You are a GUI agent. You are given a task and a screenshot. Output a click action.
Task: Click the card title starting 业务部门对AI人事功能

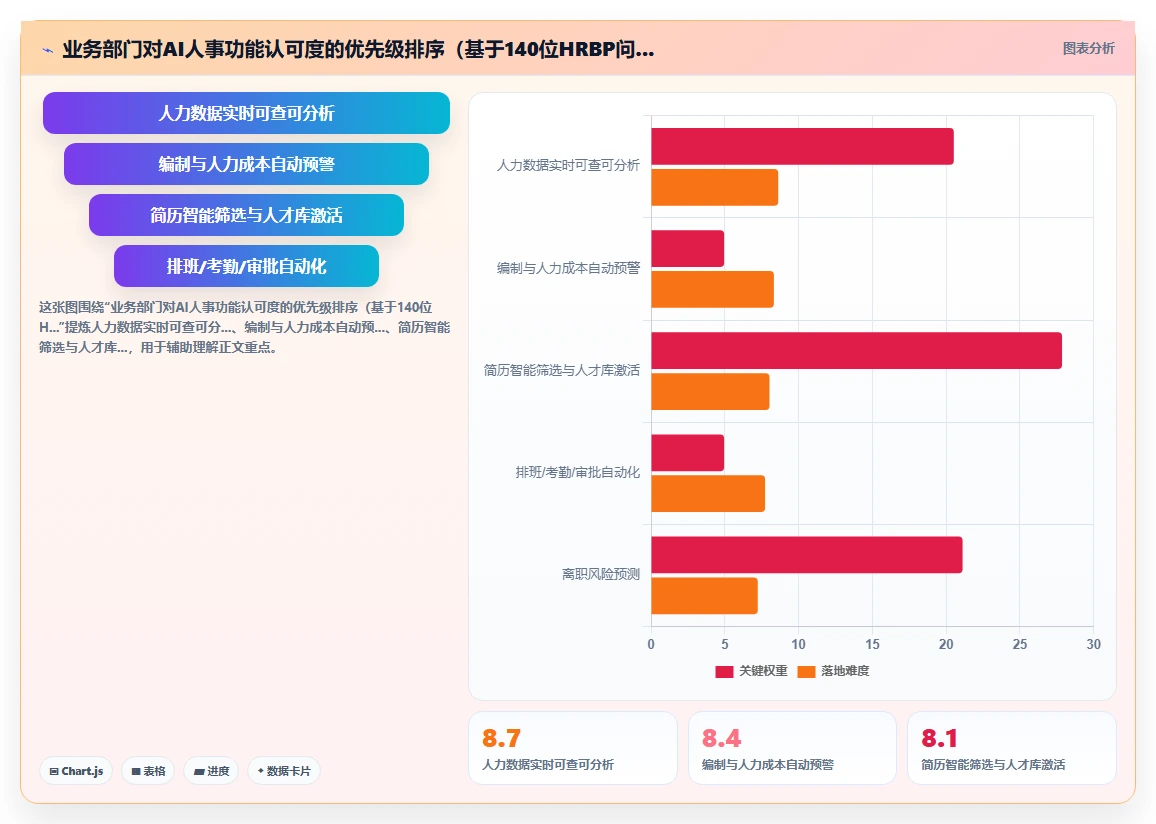coord(358,49)
